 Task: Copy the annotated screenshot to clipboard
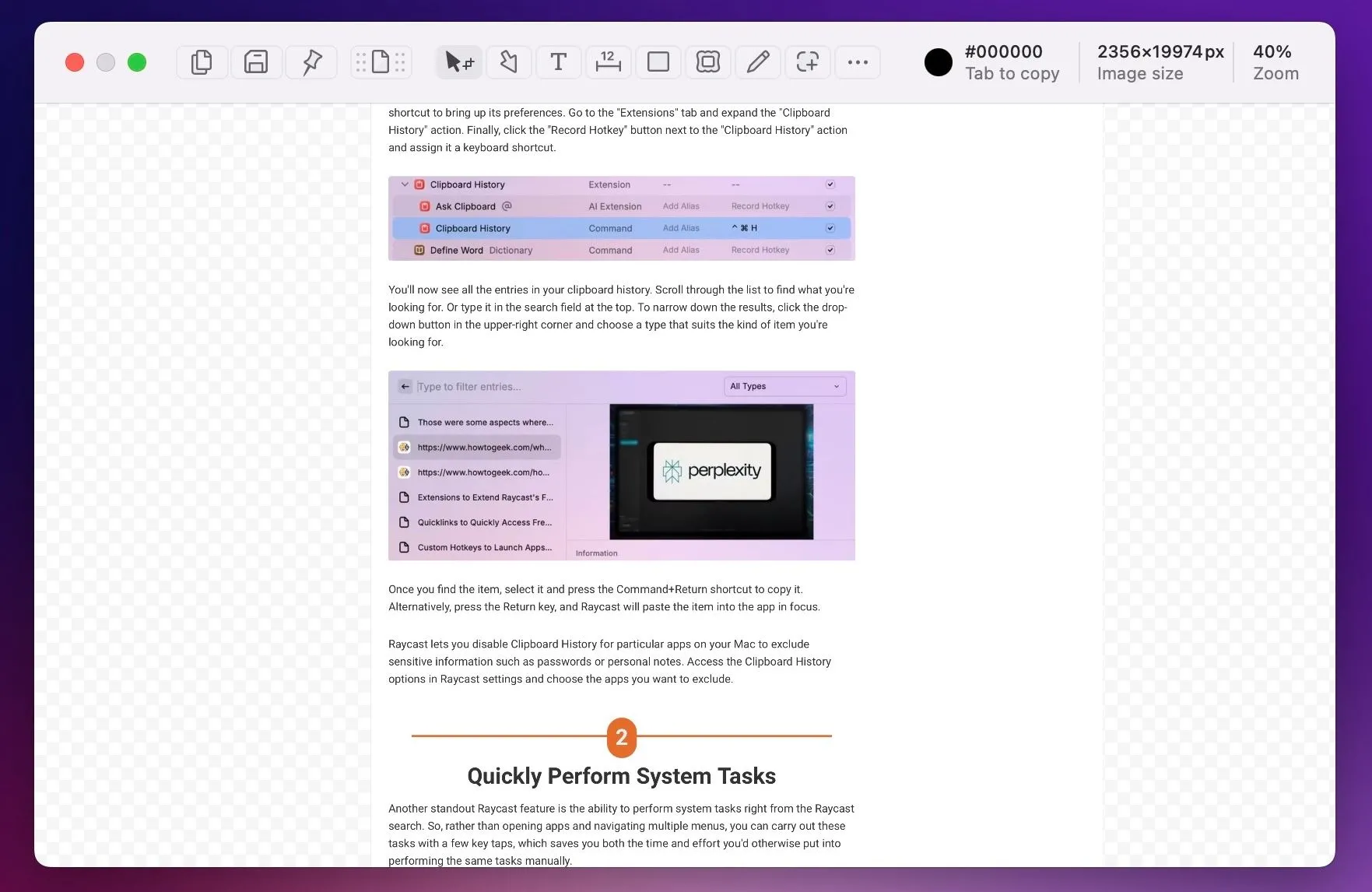pyautogui.click(x=202, y=61)
